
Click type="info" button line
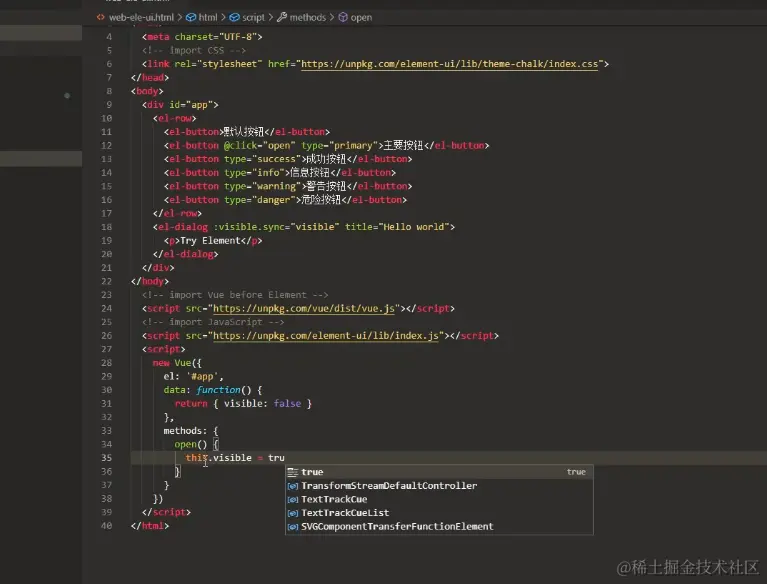[280, 173]
